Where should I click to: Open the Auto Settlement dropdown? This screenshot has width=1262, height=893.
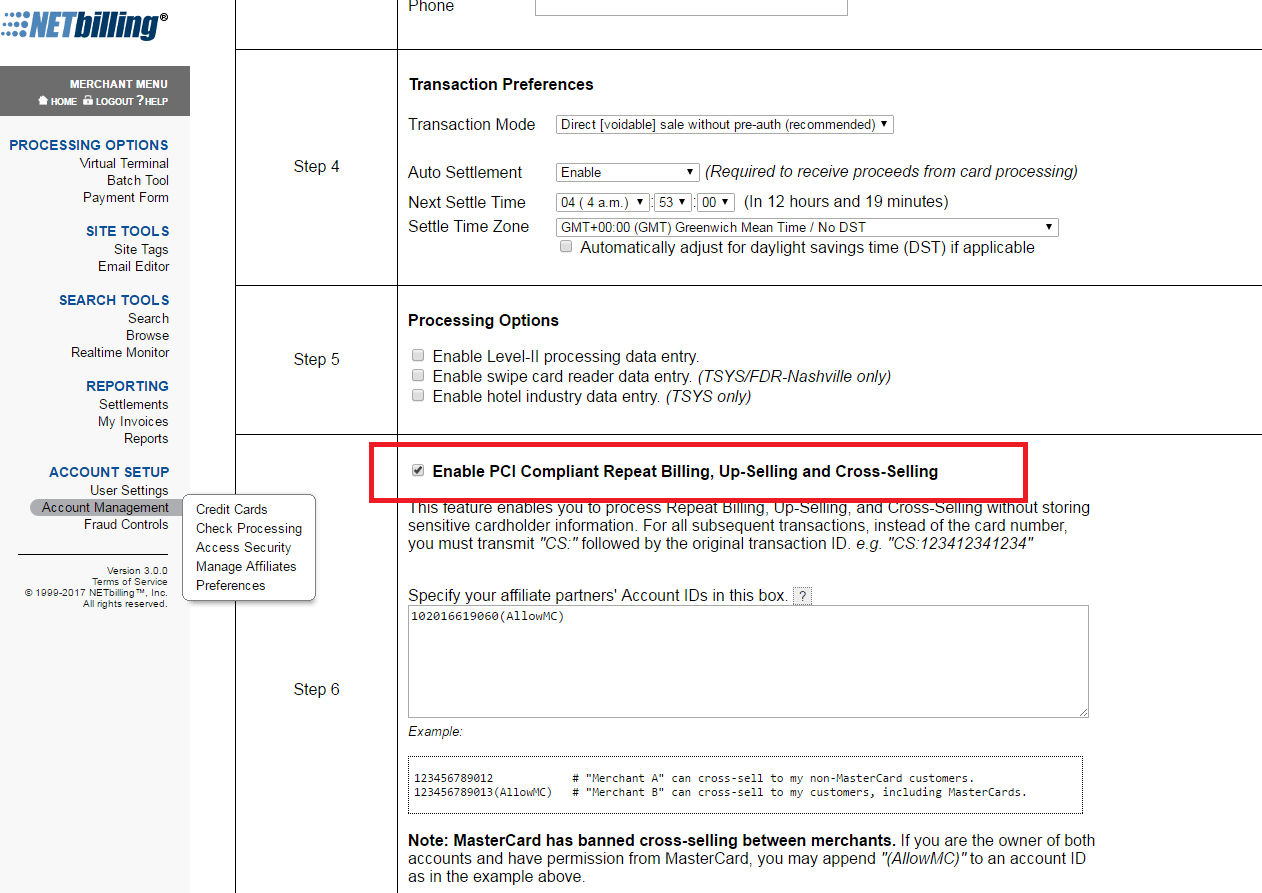click(x=627, y=171)
